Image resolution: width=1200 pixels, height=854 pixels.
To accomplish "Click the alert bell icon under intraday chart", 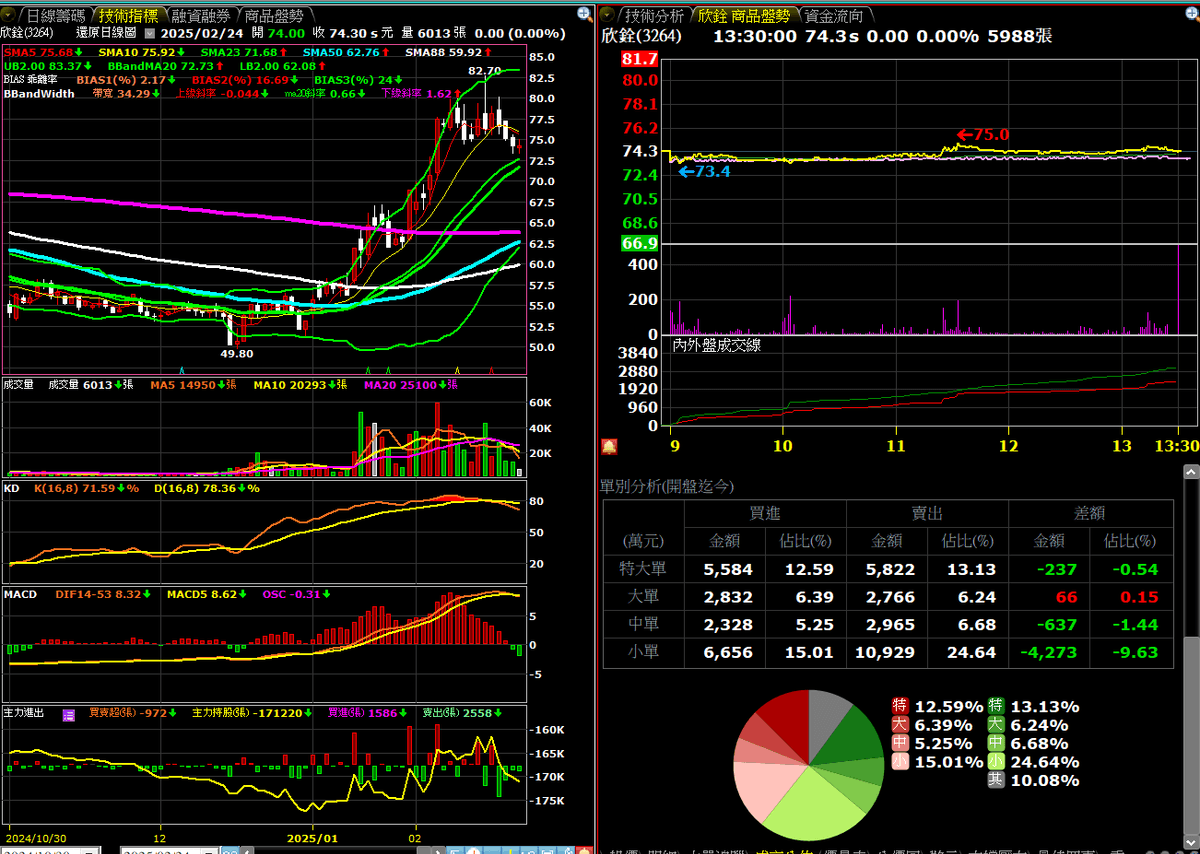I will (x=609, y=446).
